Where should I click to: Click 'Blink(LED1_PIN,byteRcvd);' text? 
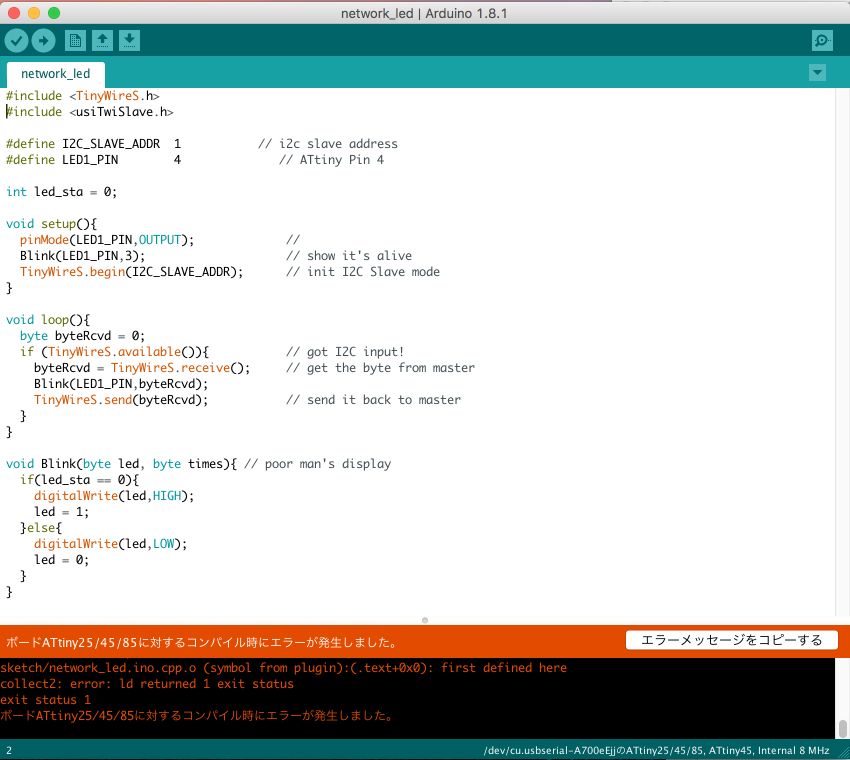121,384
